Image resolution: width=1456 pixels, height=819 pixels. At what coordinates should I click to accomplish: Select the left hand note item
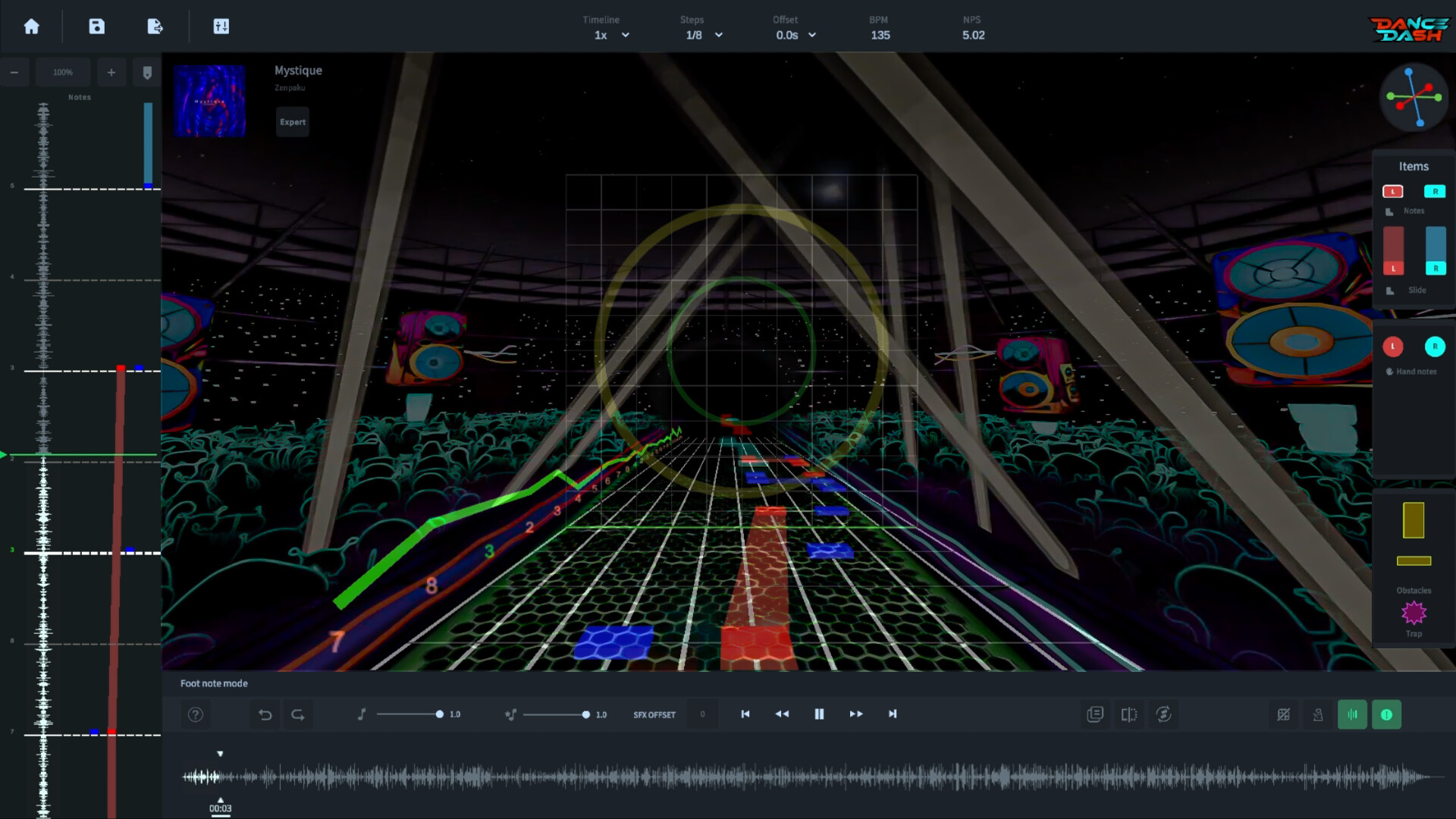(x=1394, y=347)
